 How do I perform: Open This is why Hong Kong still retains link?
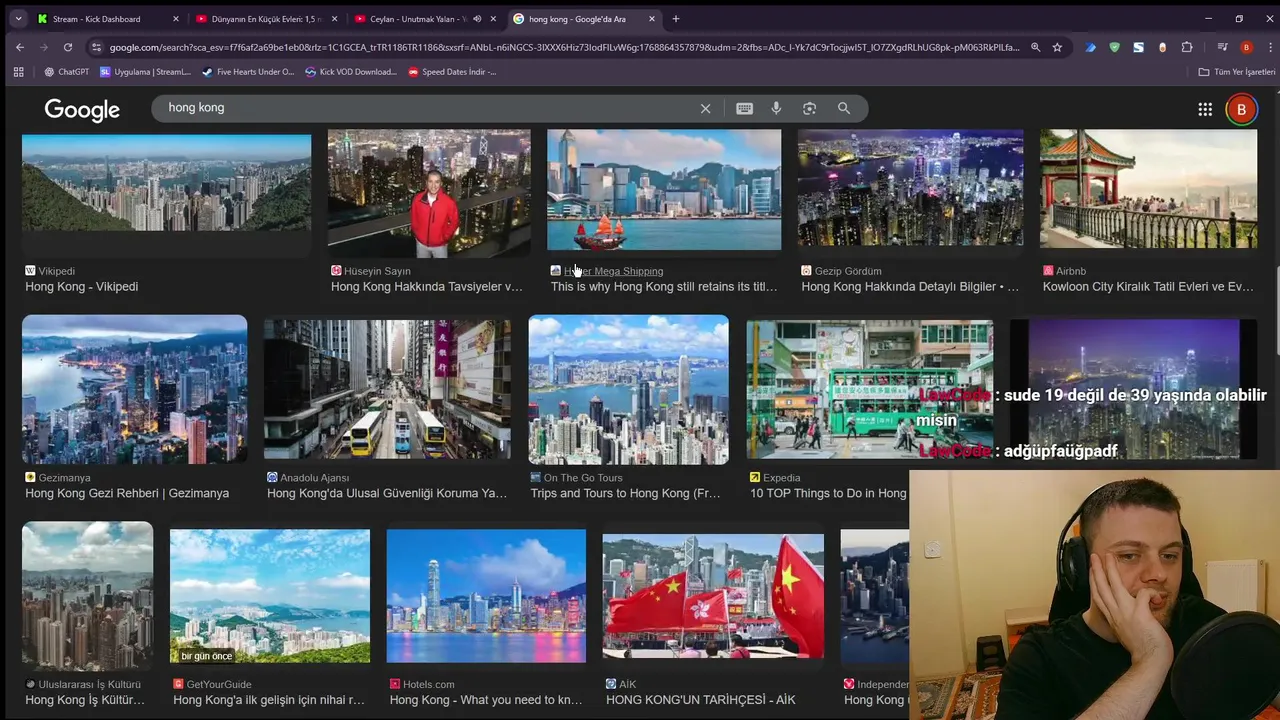click(x=664, y=287)
